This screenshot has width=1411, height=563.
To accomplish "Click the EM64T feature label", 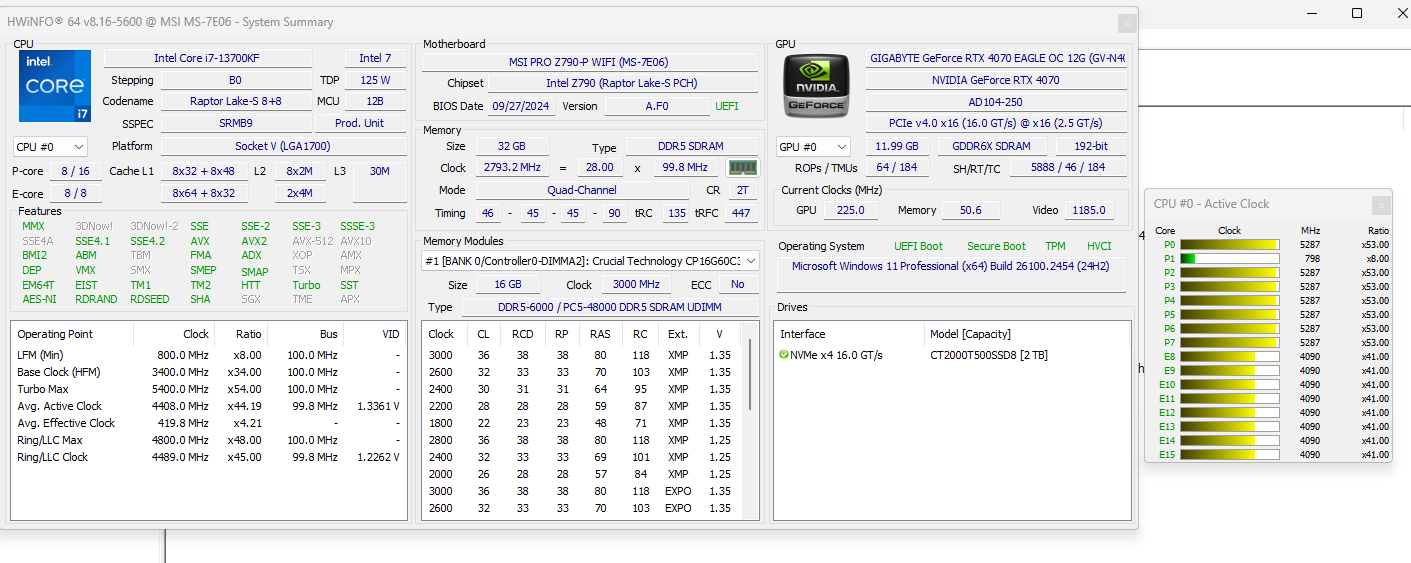I will pos(38,285).
